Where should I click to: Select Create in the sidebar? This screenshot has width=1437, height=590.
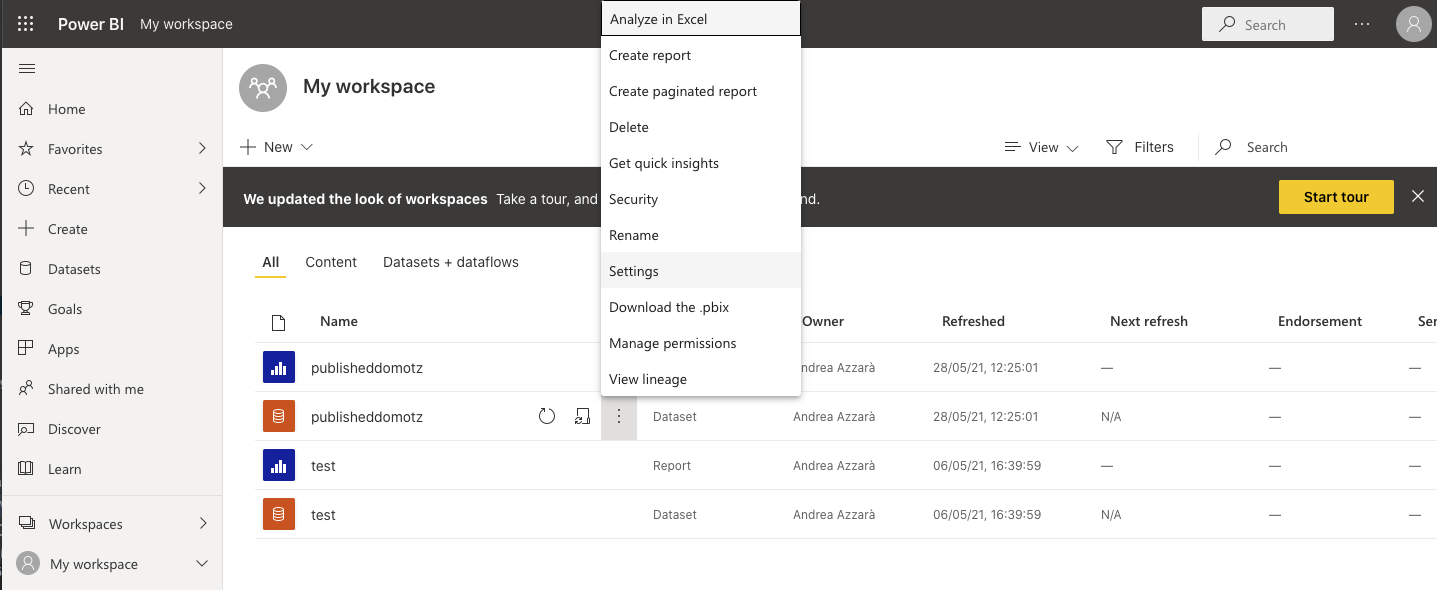111,229
